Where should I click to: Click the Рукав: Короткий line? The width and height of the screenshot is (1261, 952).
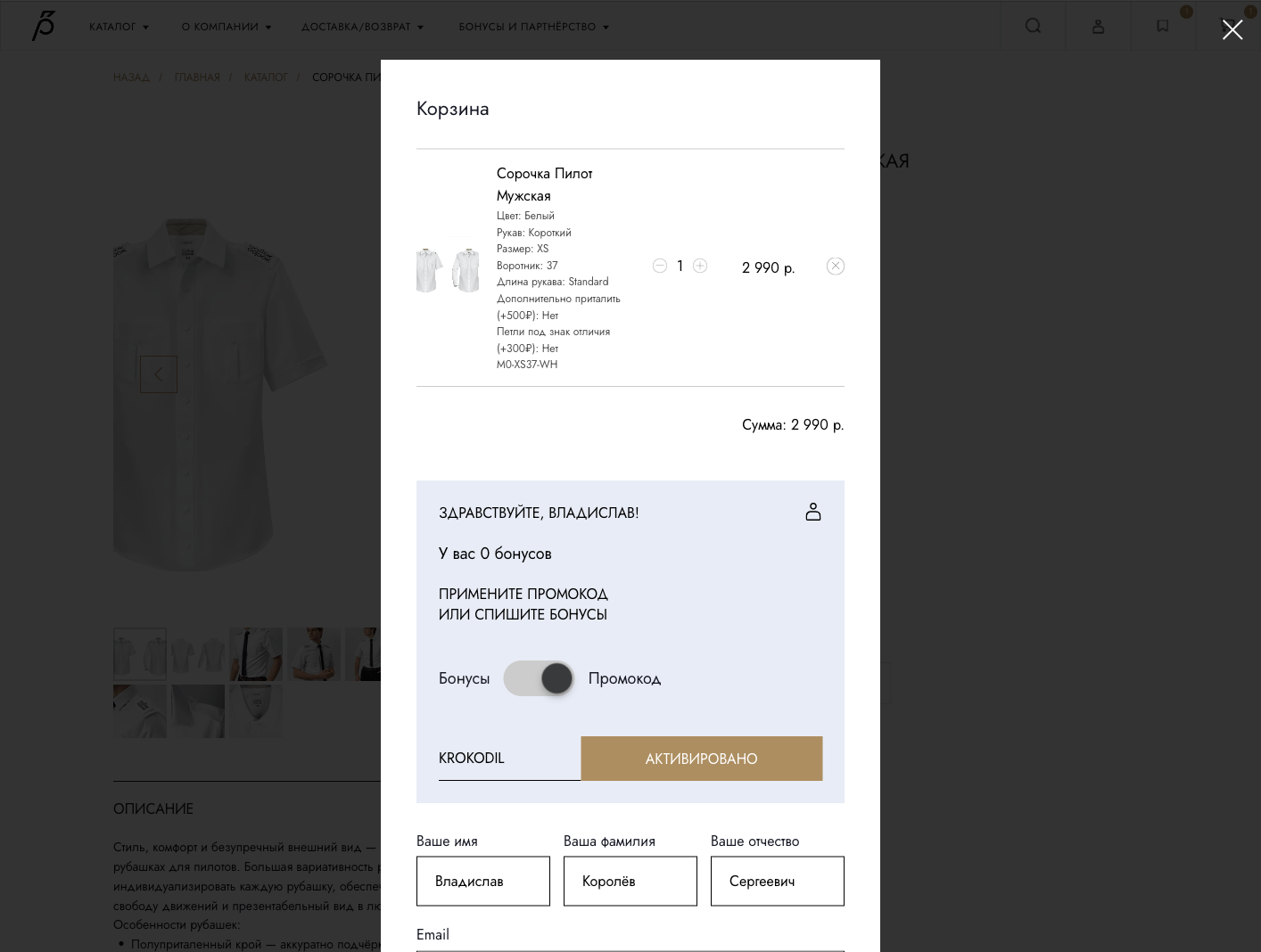point(534,233)
